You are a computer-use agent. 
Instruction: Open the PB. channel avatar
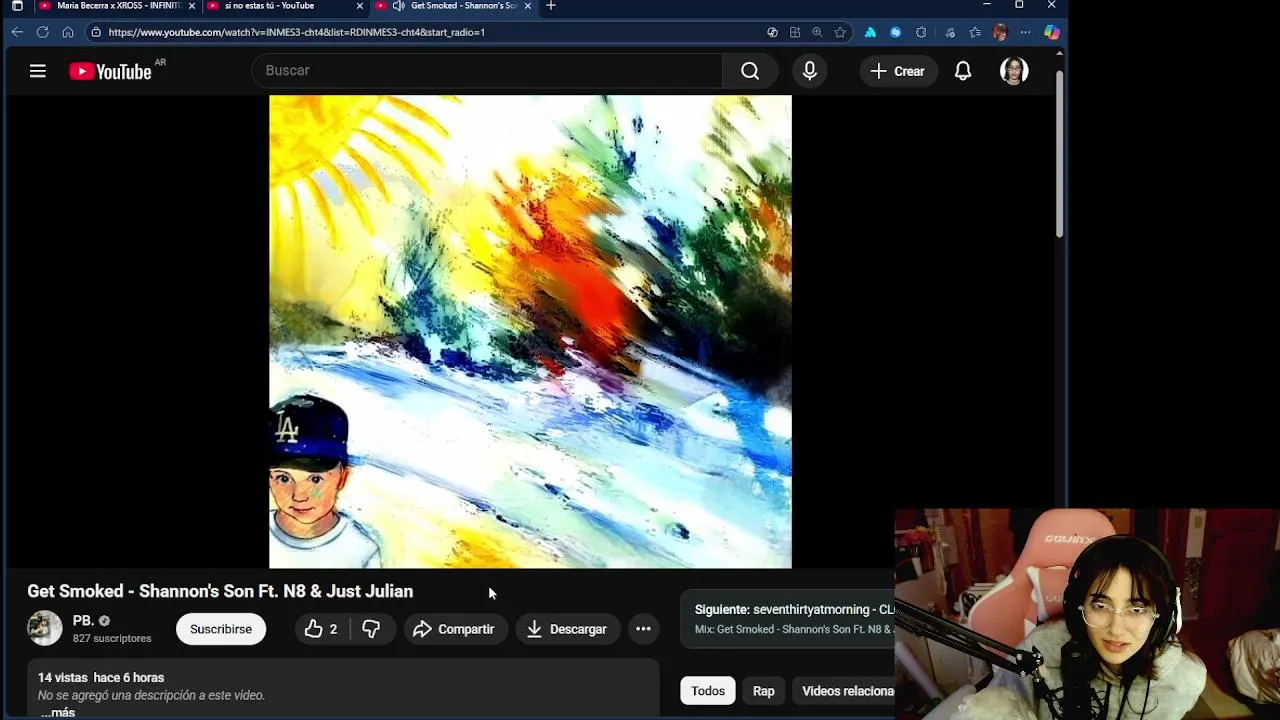(44, 628)
